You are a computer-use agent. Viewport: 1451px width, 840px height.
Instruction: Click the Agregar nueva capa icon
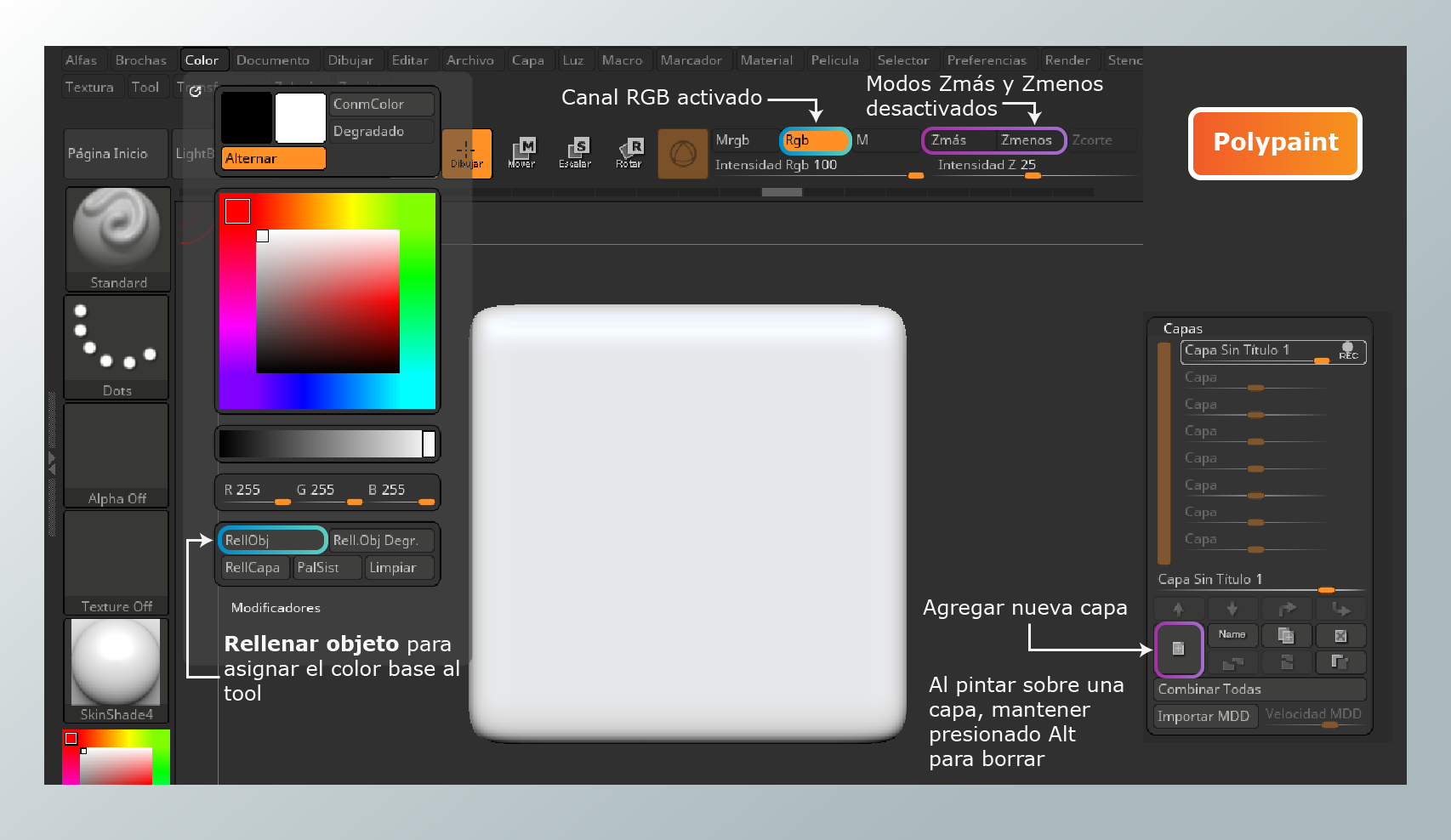(1179, 649)
